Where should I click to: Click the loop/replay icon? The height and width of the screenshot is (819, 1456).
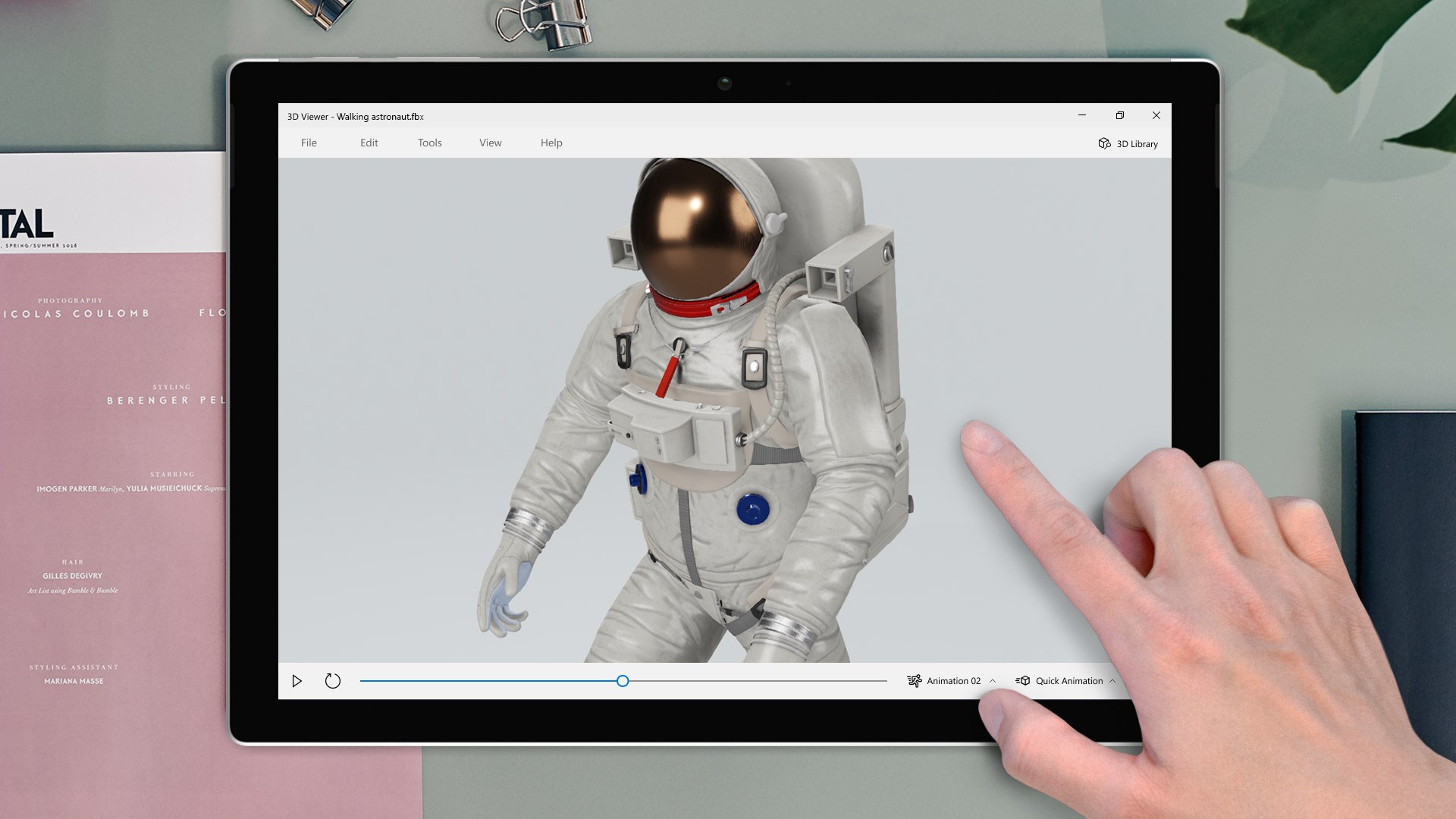coord(332,681)
